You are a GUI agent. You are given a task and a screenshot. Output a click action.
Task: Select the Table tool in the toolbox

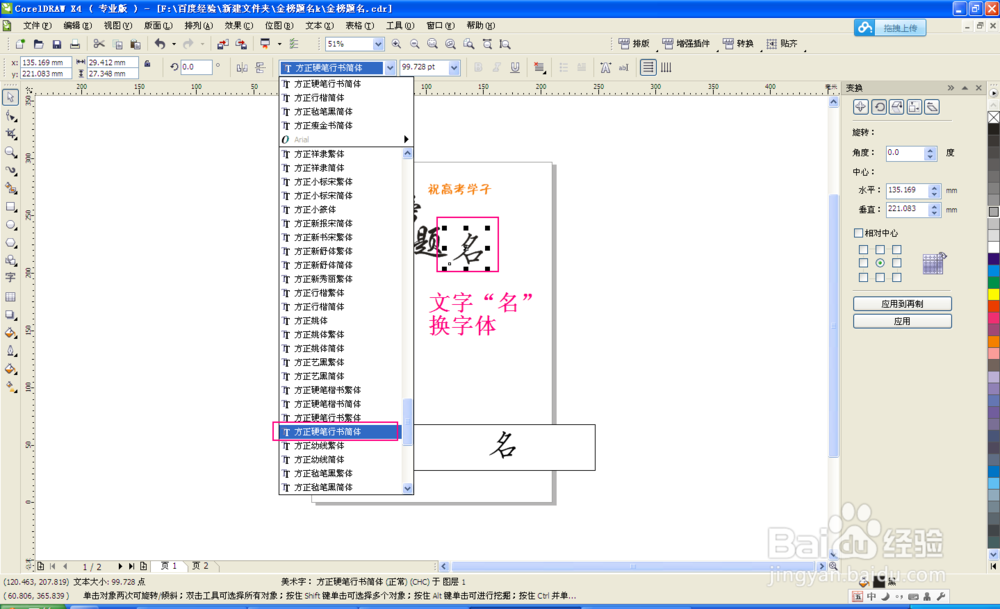click(x=11, y=297)
